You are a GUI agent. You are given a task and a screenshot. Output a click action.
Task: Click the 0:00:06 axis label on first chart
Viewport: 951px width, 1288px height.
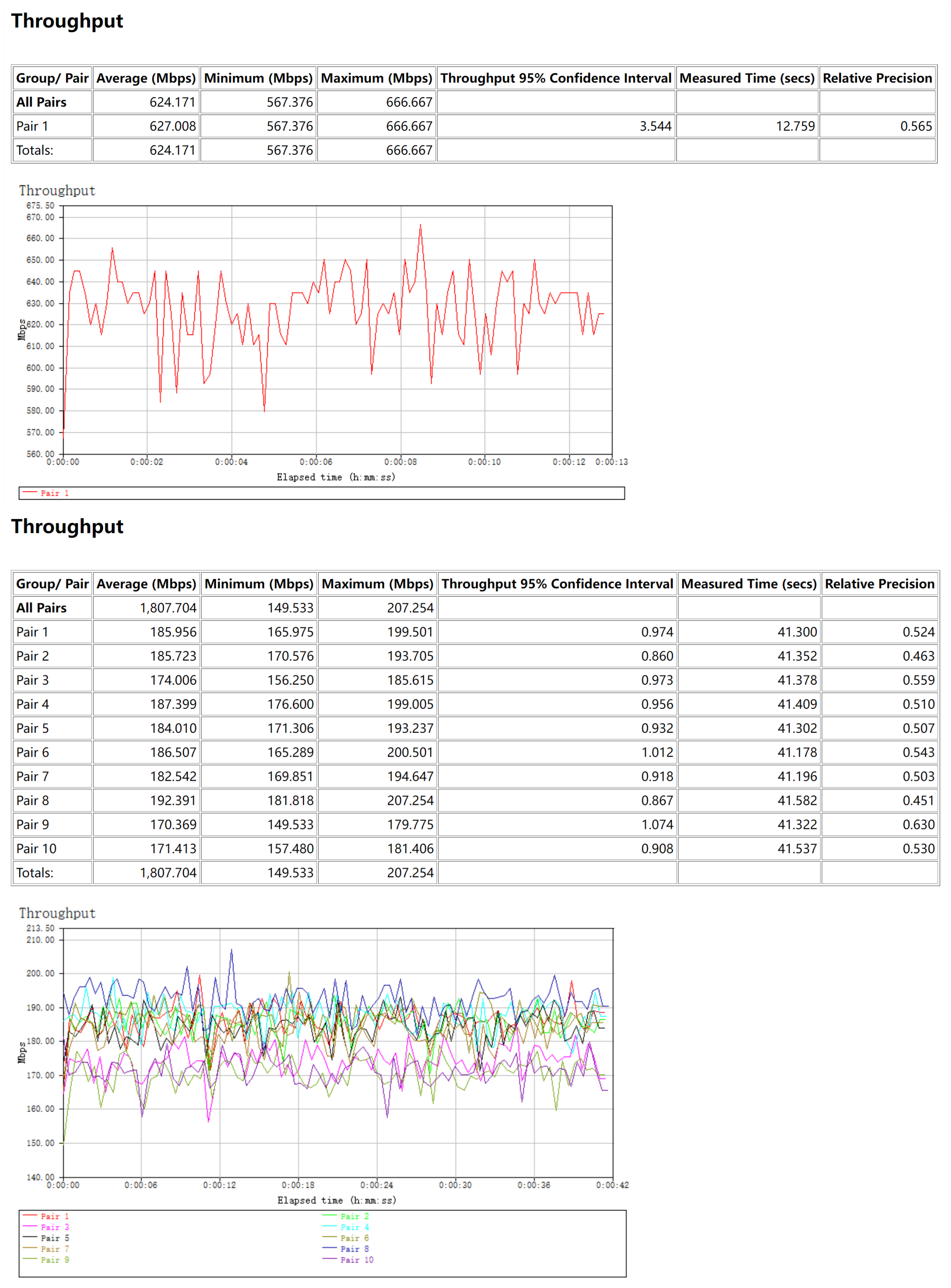click(315, 462)
